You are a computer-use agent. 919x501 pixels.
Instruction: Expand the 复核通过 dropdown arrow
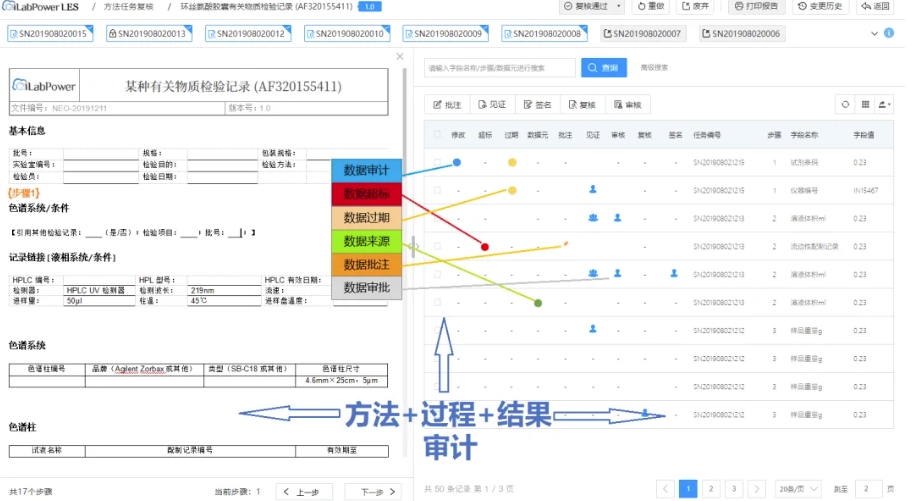point(619,7)
